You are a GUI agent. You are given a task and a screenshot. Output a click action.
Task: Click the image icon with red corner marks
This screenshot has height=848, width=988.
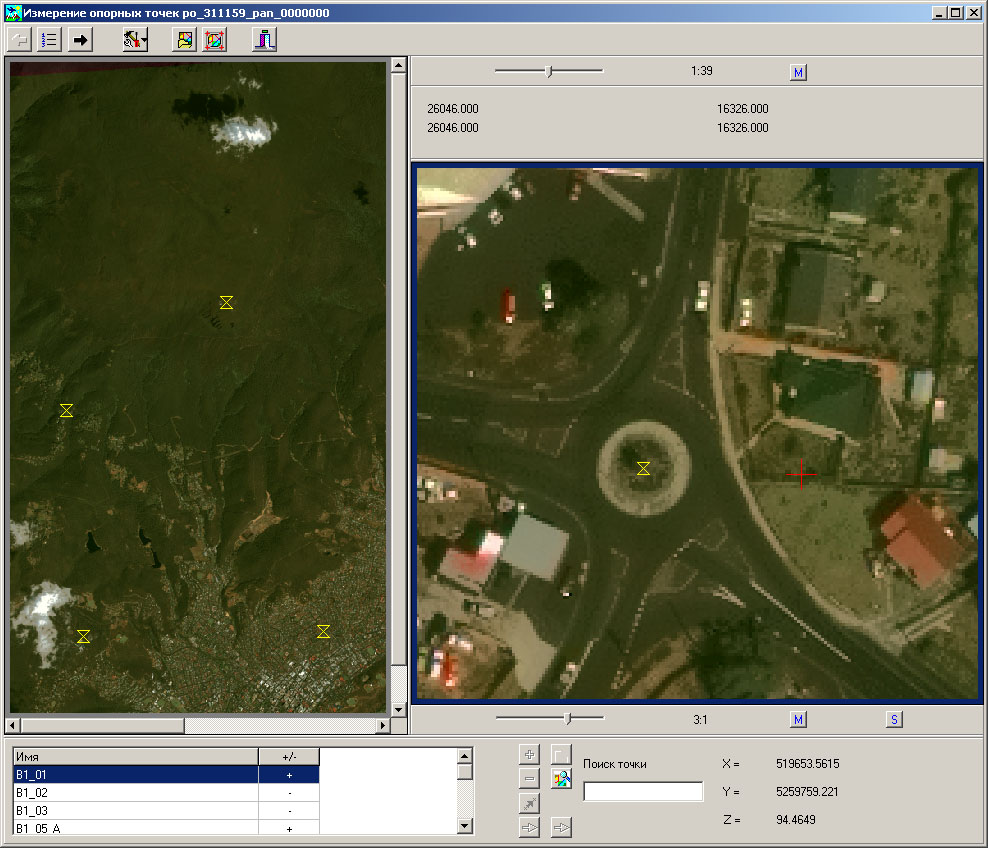tap(214, 40)
